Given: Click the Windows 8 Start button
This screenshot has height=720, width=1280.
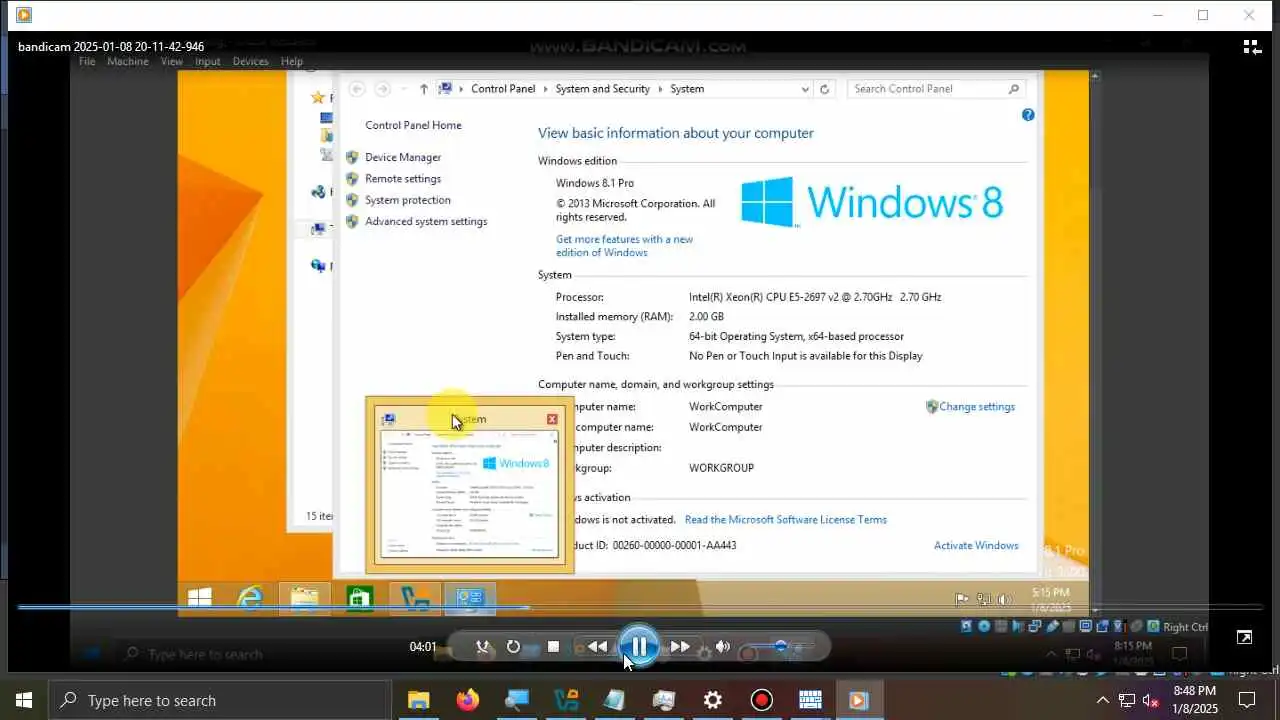Looking at the screenshot, I should click(x=199, y=598).
